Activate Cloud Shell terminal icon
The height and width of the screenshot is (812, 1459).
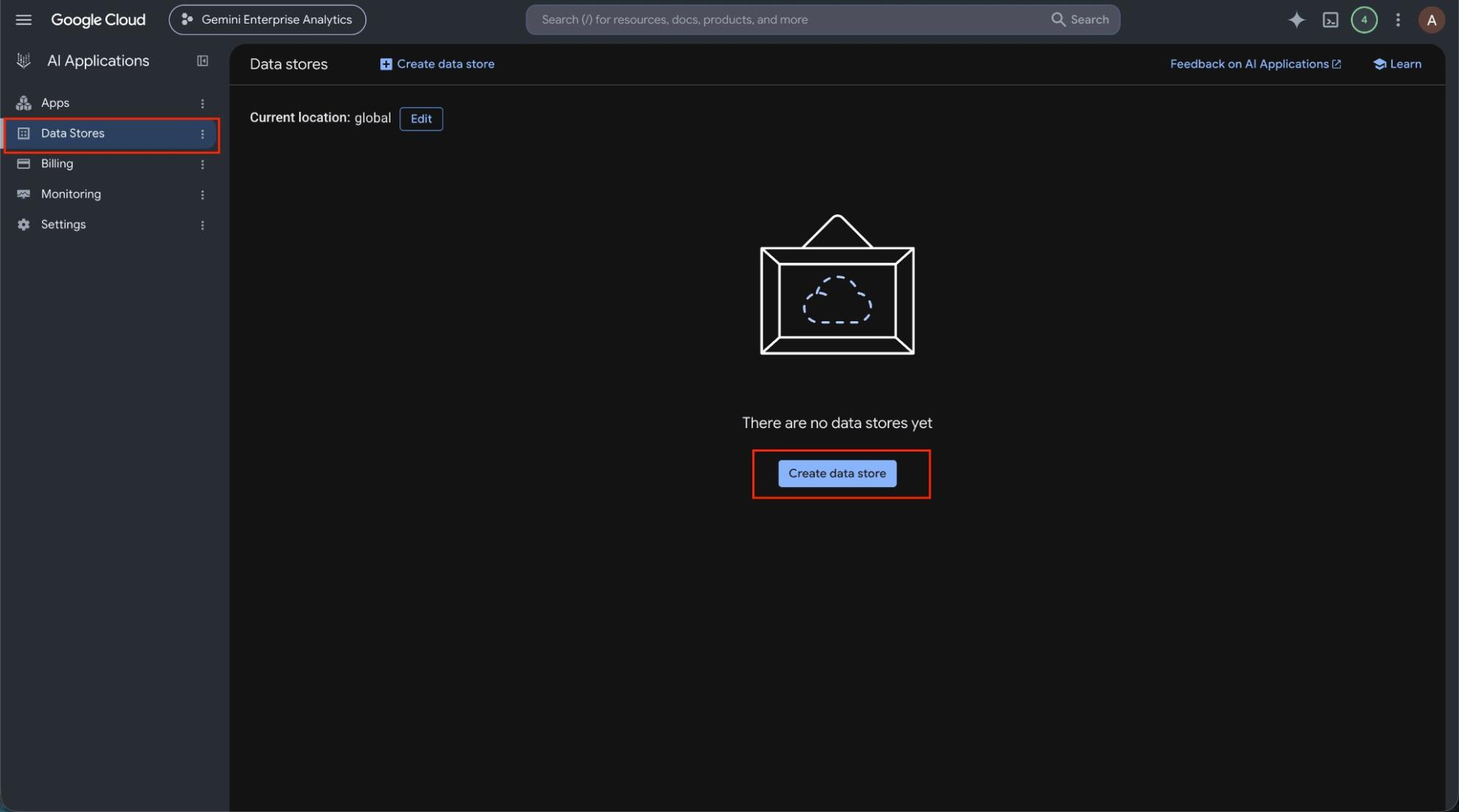click(x=1330, y=20)
